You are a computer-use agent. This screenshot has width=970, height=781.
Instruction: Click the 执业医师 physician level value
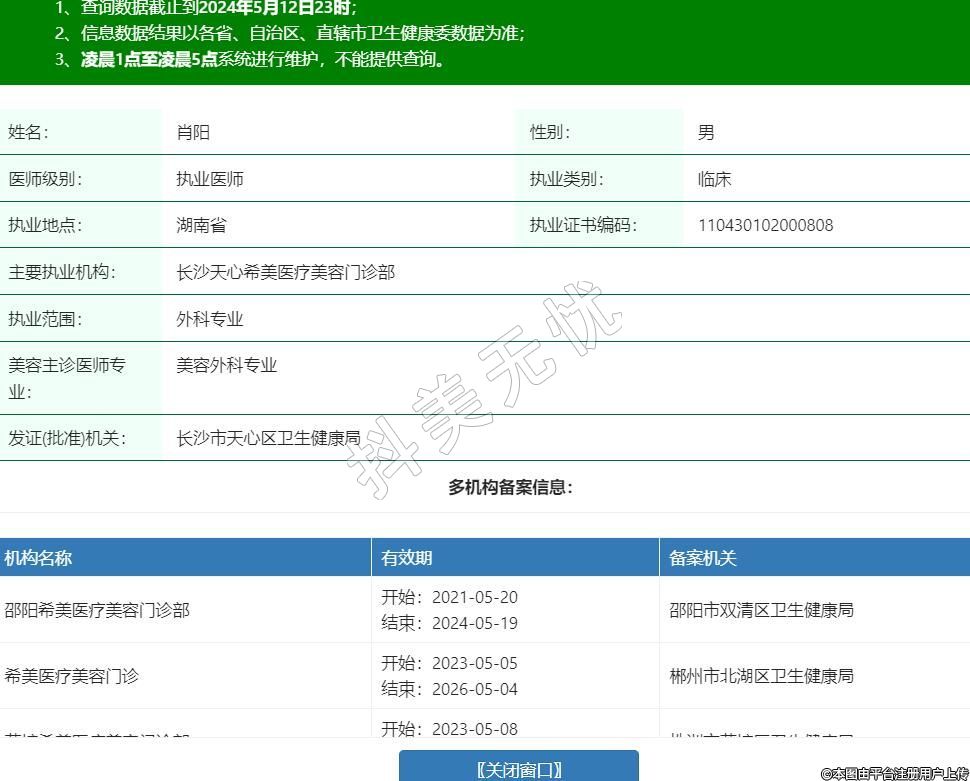click(210, 179)
